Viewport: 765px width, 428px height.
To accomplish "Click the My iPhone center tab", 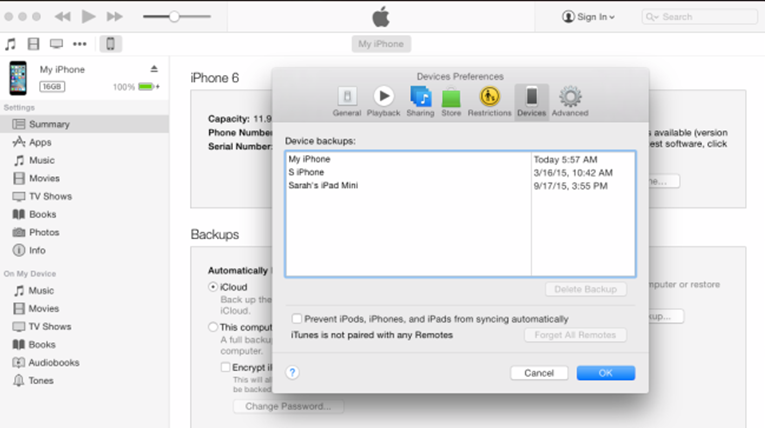I will coord(381,44).
